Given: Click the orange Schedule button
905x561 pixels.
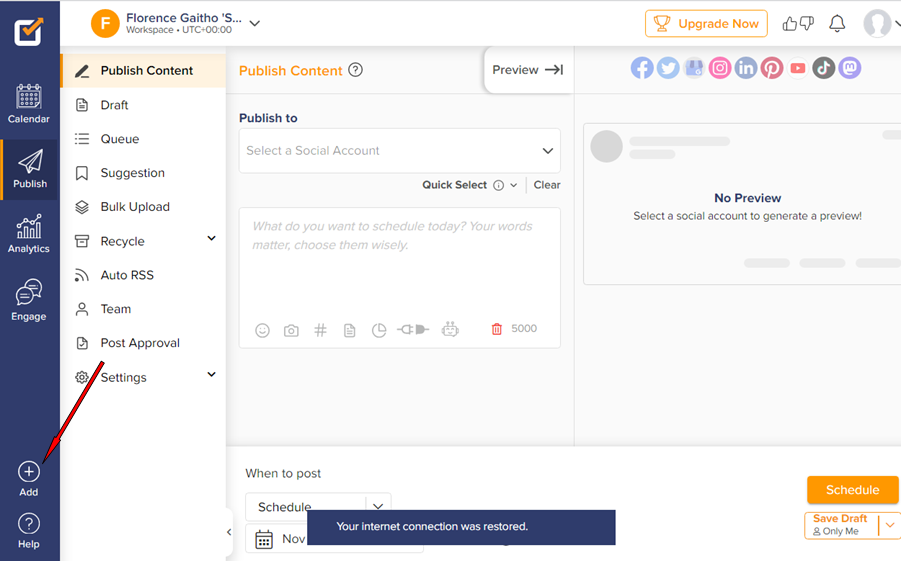Looking at the screenshot, I should (852, 490).
